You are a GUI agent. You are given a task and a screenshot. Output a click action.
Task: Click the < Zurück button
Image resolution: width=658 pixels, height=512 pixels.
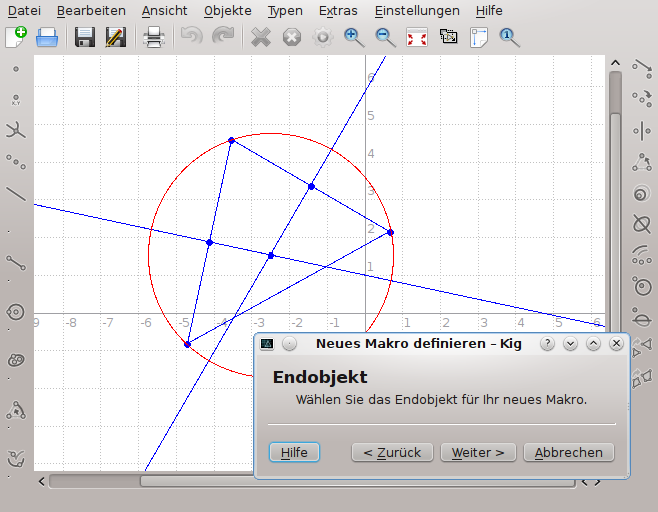point(392,452)
